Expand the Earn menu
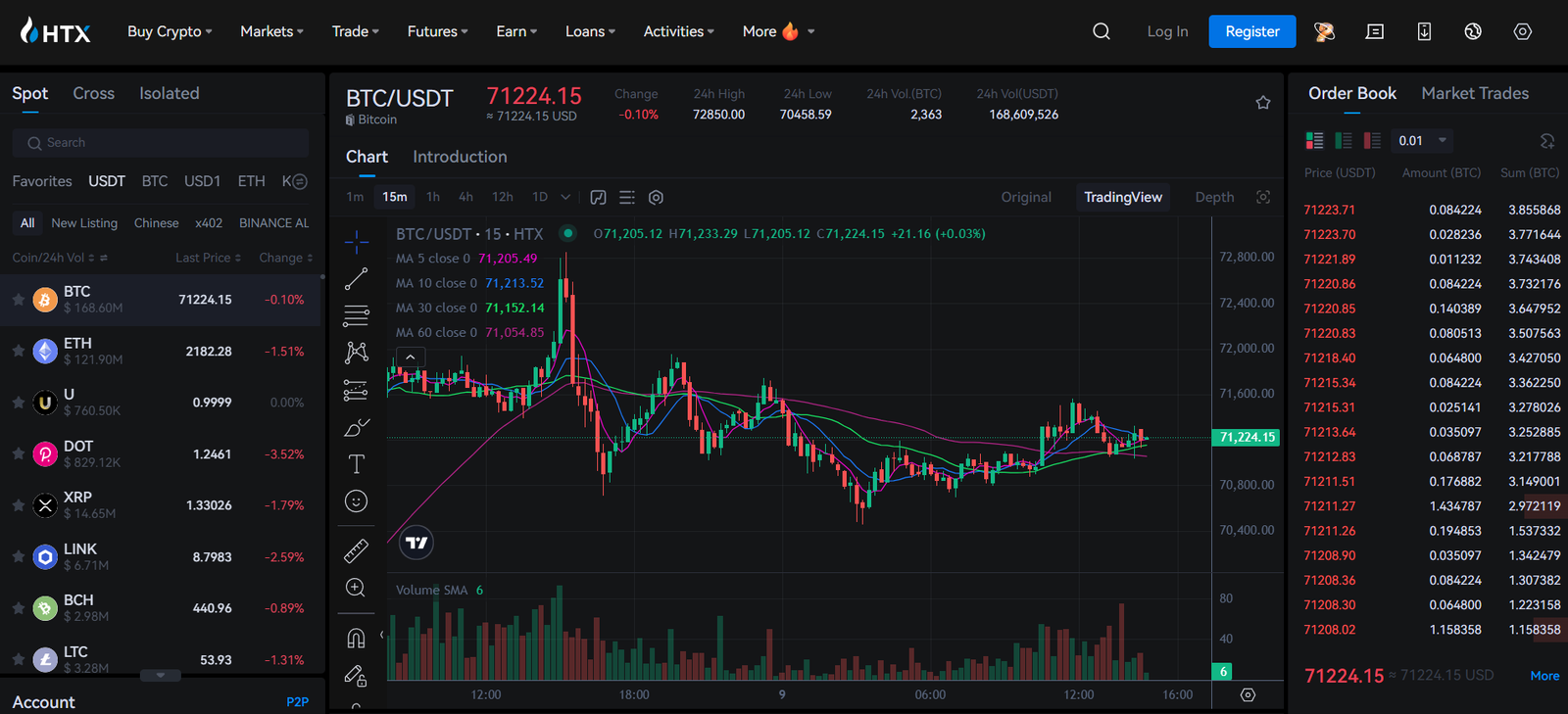 tap(516, 31)
